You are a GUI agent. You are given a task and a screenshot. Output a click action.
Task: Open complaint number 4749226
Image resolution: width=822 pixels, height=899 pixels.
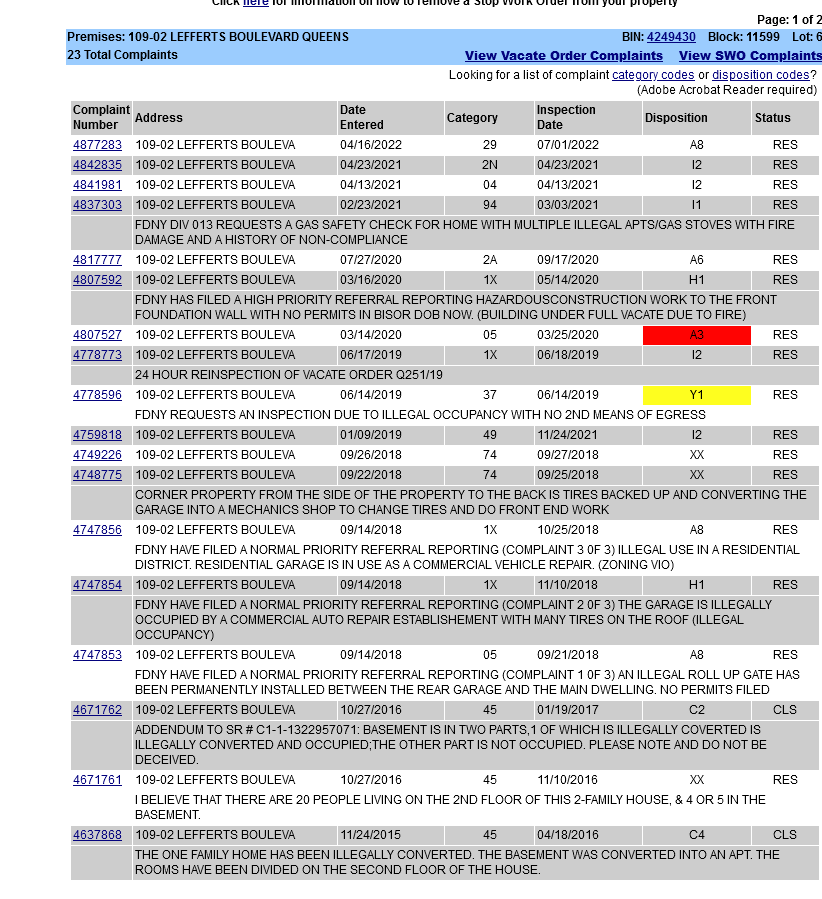coord(97,456)
